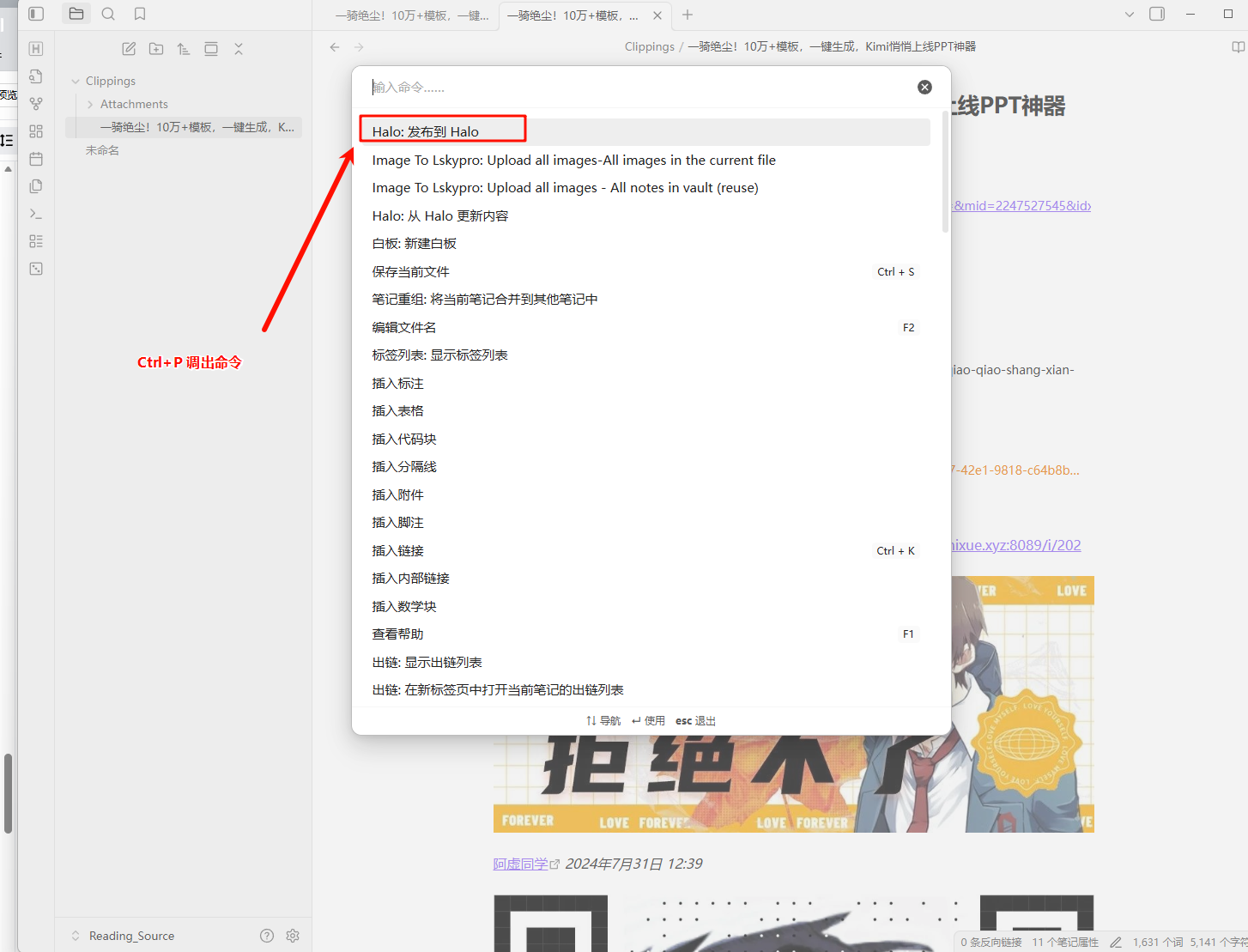The width and height of the screenshot is (1248, 952).
Task: Open graph view from the ribbon
Action: (x=36, y=104)
